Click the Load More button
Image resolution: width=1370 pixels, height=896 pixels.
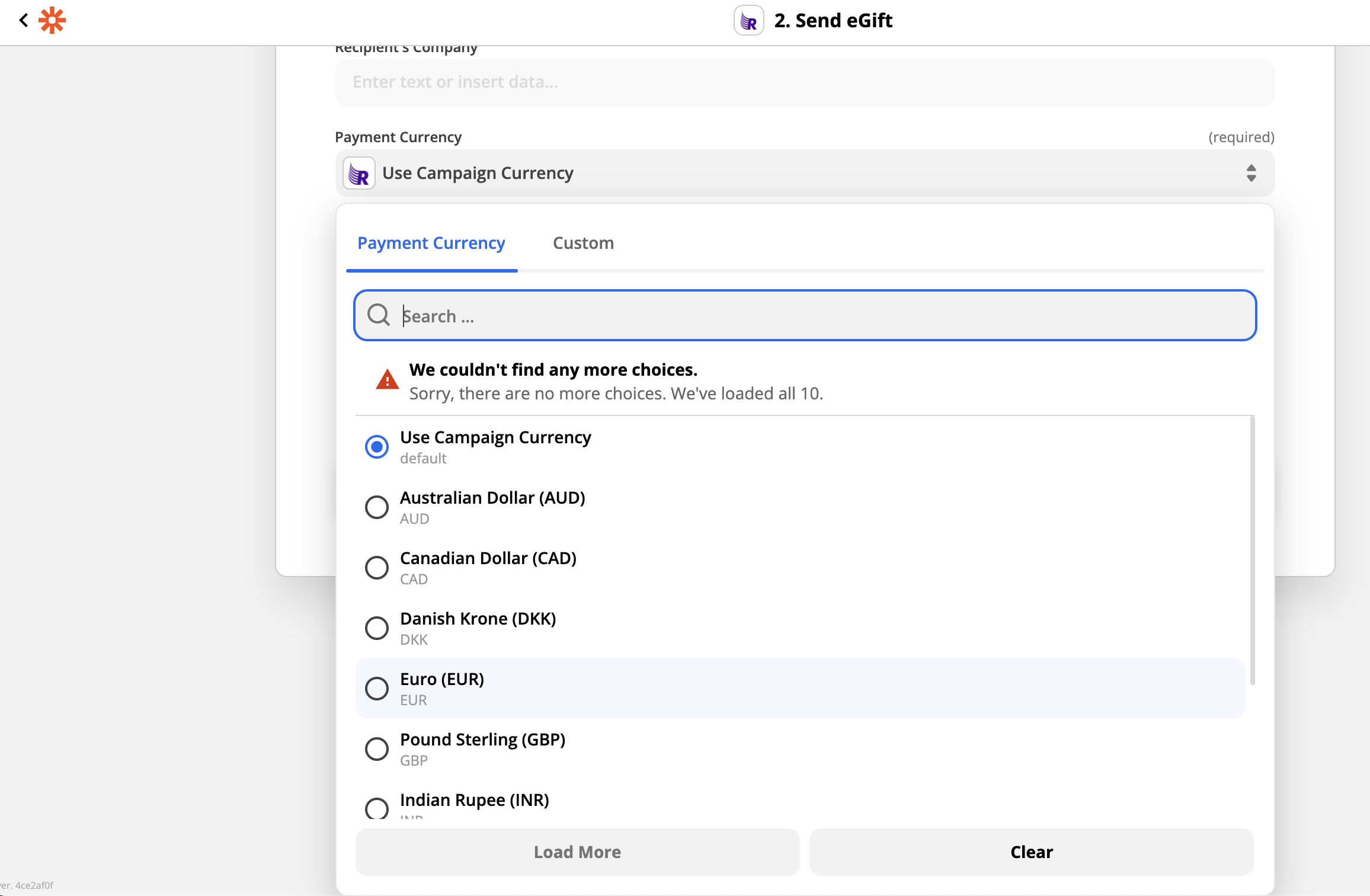click(x=577, y=852)
